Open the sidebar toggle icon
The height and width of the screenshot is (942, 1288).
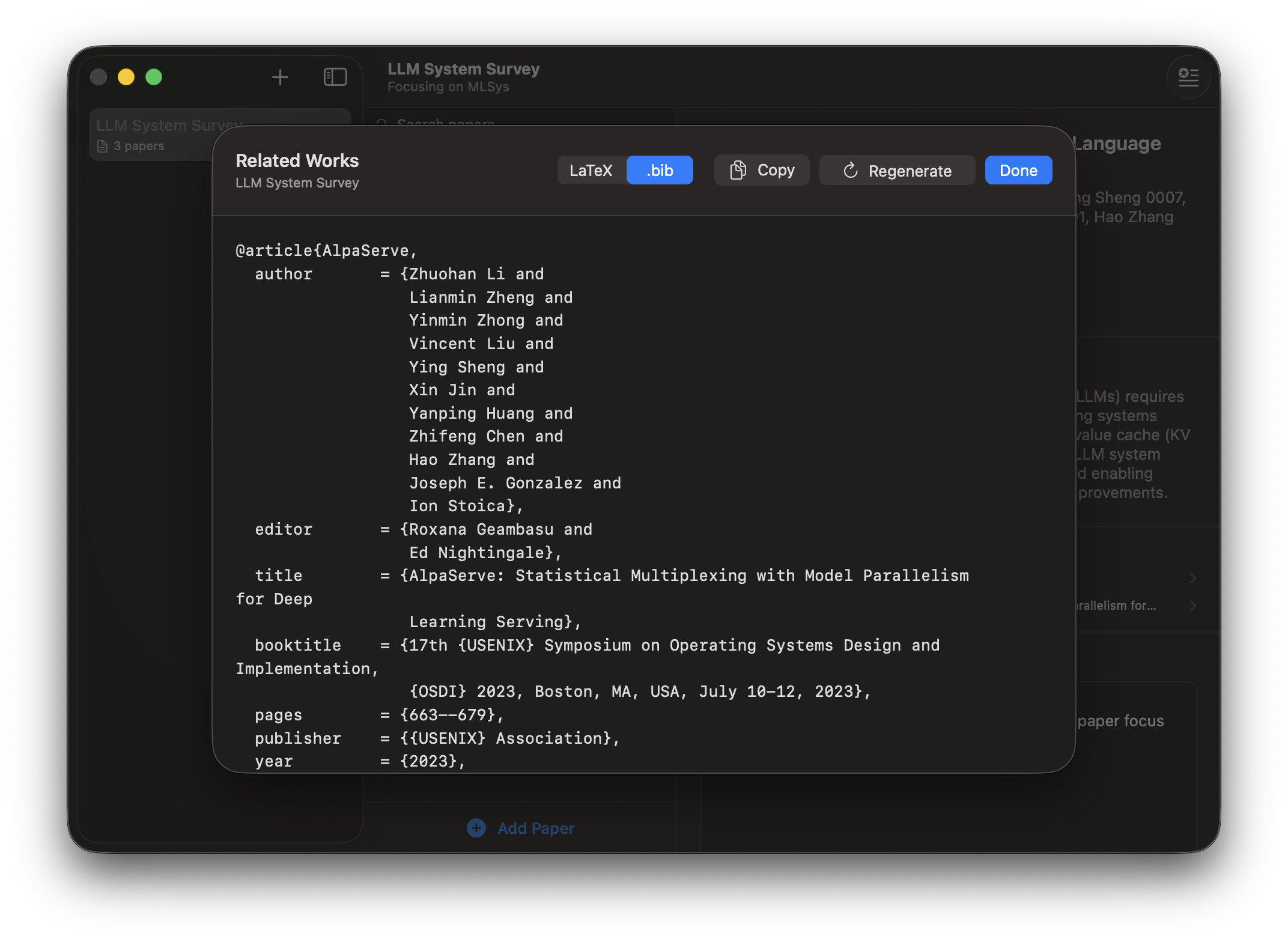335,77
